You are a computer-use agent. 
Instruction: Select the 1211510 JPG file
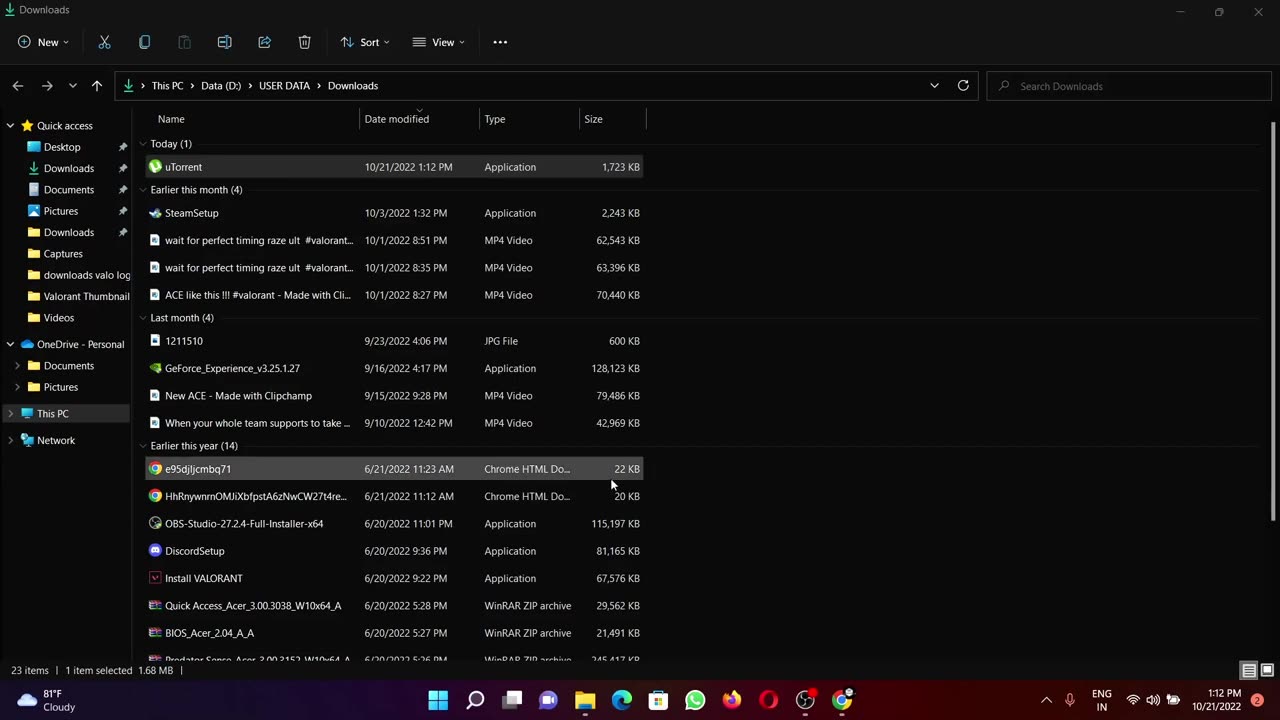coord(394,341)
